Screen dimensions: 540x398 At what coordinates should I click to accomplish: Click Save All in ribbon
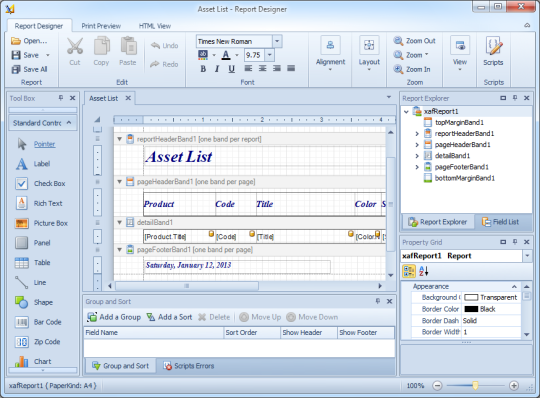[29, 69]
